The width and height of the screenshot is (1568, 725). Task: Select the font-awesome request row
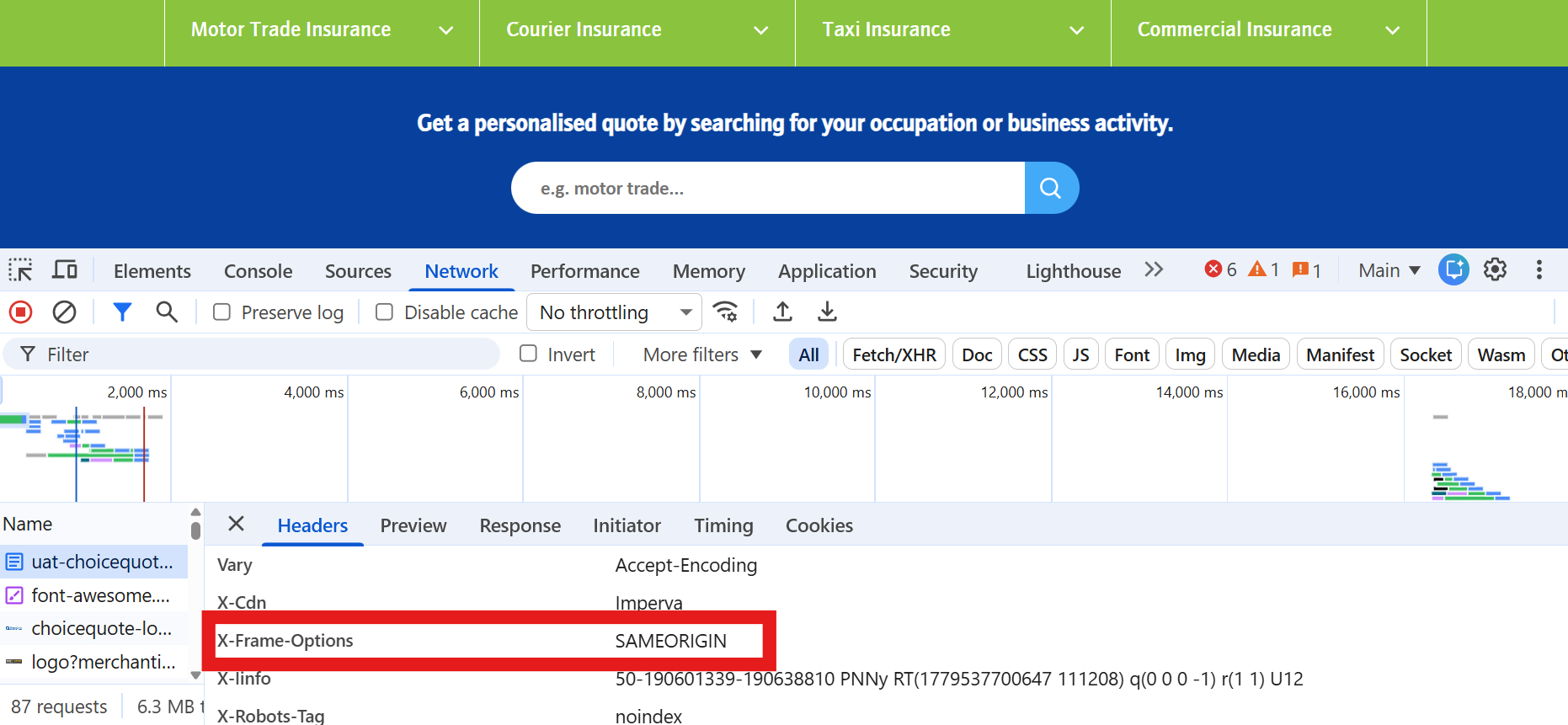click(x=94, y=595)
